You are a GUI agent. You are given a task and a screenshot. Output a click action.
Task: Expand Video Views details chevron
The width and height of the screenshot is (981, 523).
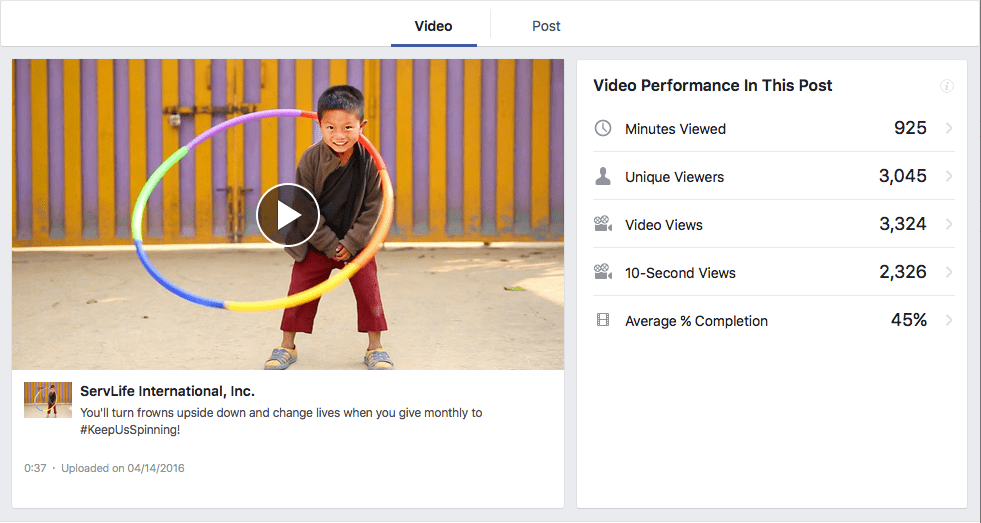coord(948,224)
